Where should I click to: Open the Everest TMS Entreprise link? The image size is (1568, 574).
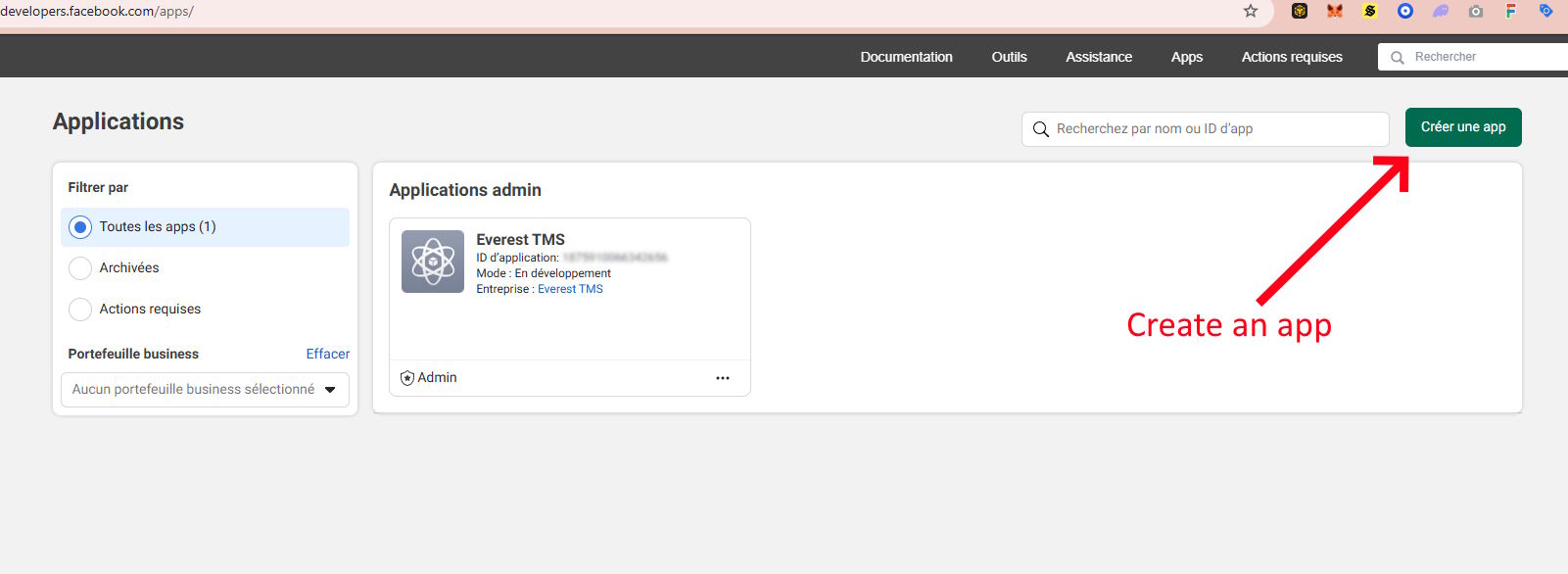(x=570, y=289)
